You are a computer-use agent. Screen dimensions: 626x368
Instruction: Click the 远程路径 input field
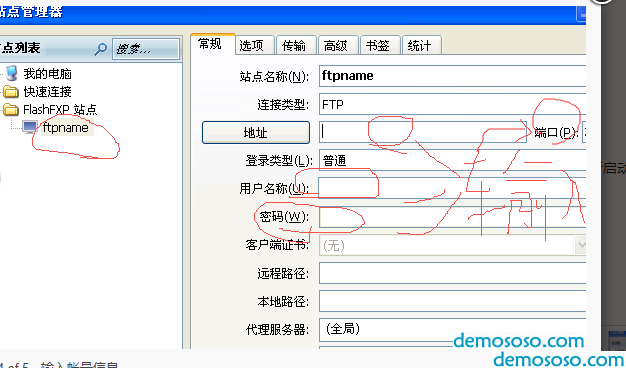point(452,273)
